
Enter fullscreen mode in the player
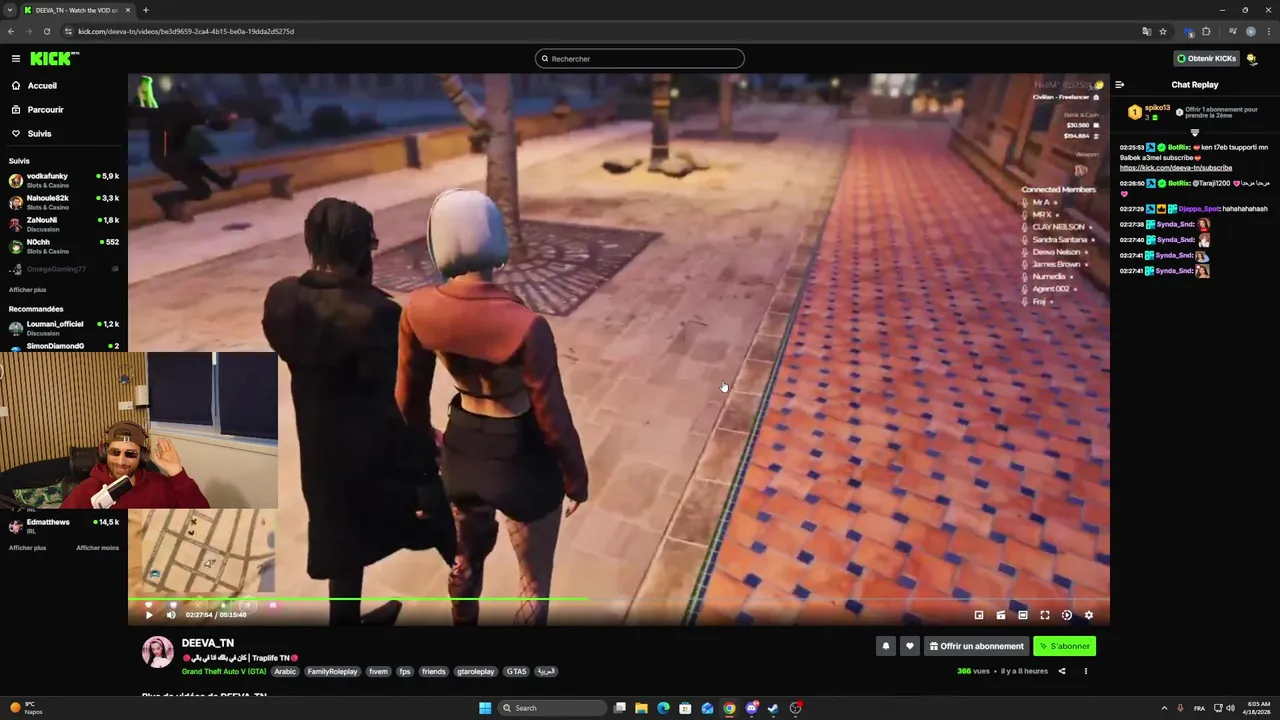(1045, 615)
